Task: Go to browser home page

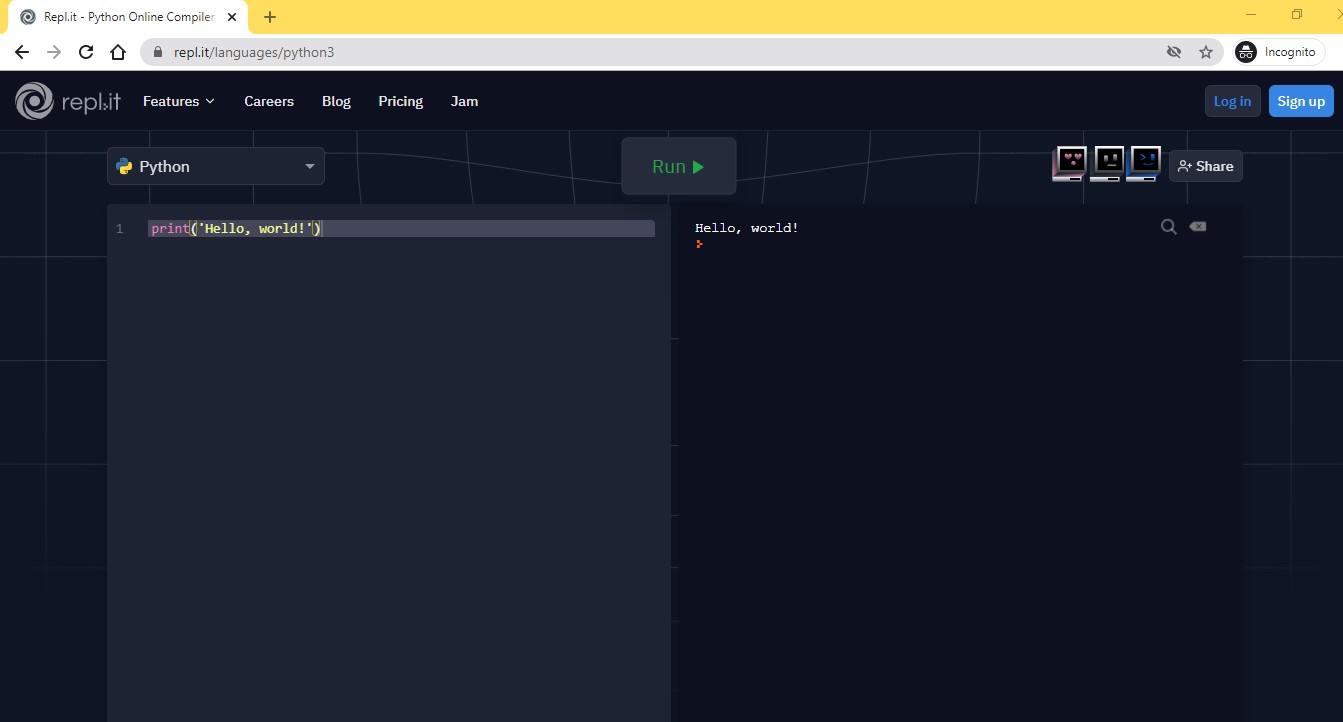Action: coord(118,52)
